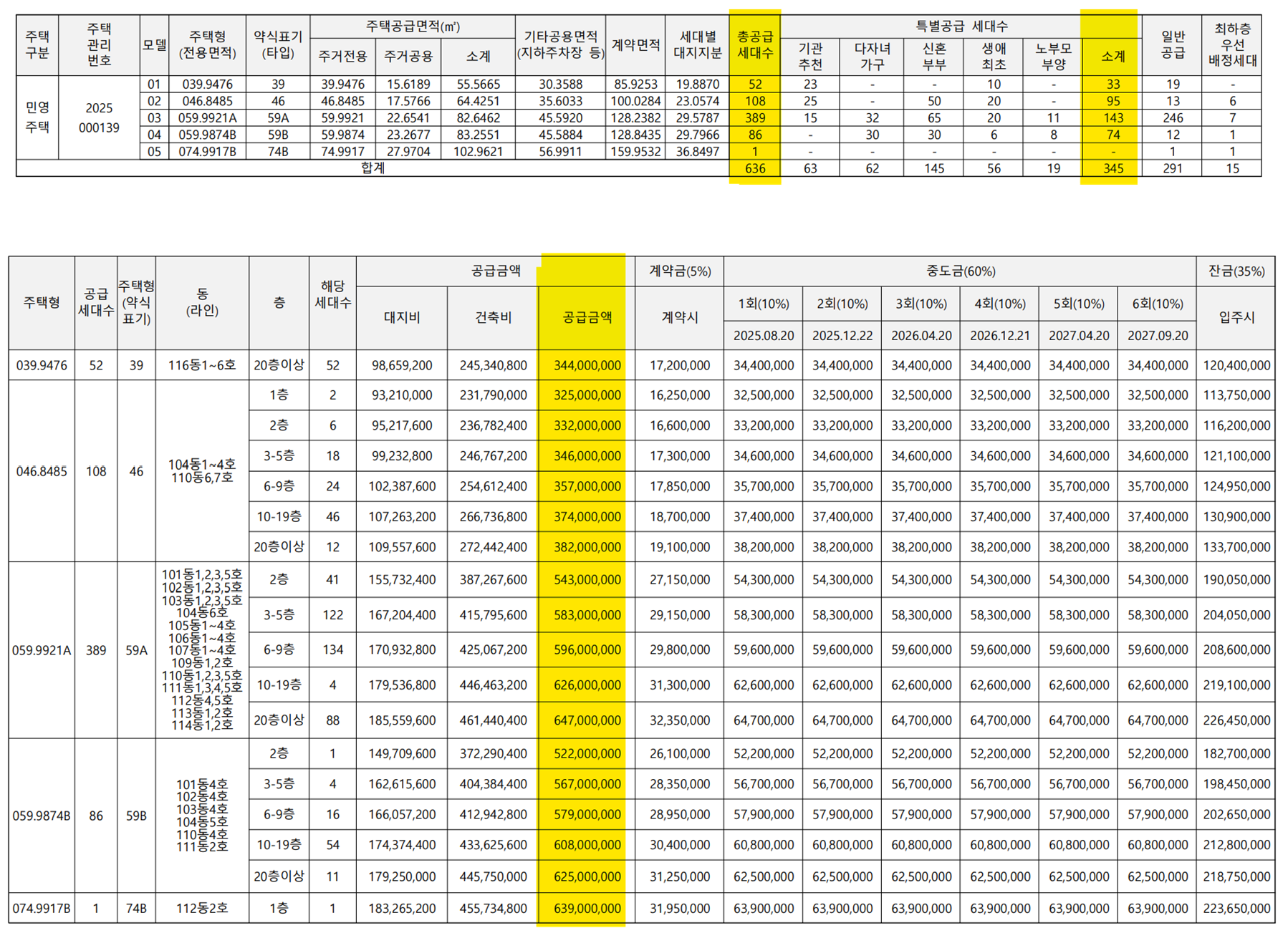Click the balance amount 223,650,000

tap(1236, 908)
